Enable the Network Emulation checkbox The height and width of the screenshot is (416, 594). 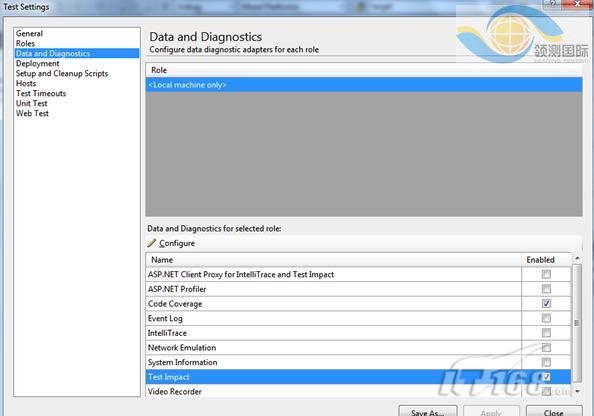[546, 347]
